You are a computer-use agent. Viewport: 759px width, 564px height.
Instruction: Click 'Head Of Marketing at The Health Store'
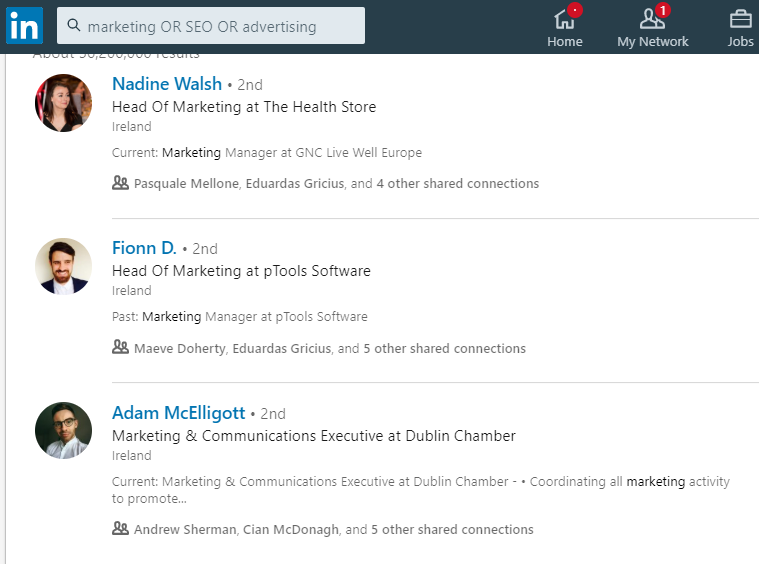(244, 107)
